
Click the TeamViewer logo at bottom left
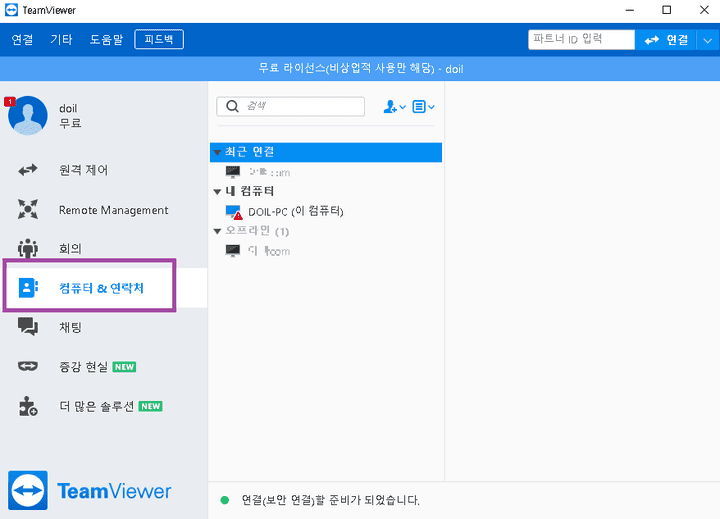click(x=90, y=491)
